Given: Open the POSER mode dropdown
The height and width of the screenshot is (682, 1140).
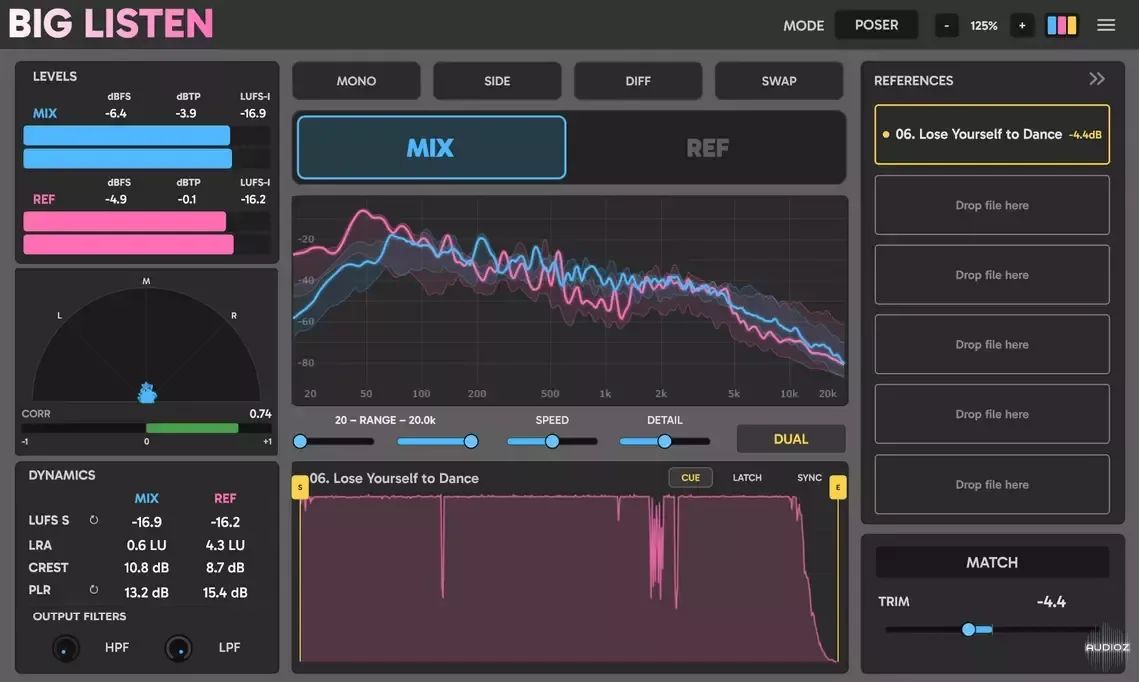Looking at the screenshot, I should tap(876, 25).
